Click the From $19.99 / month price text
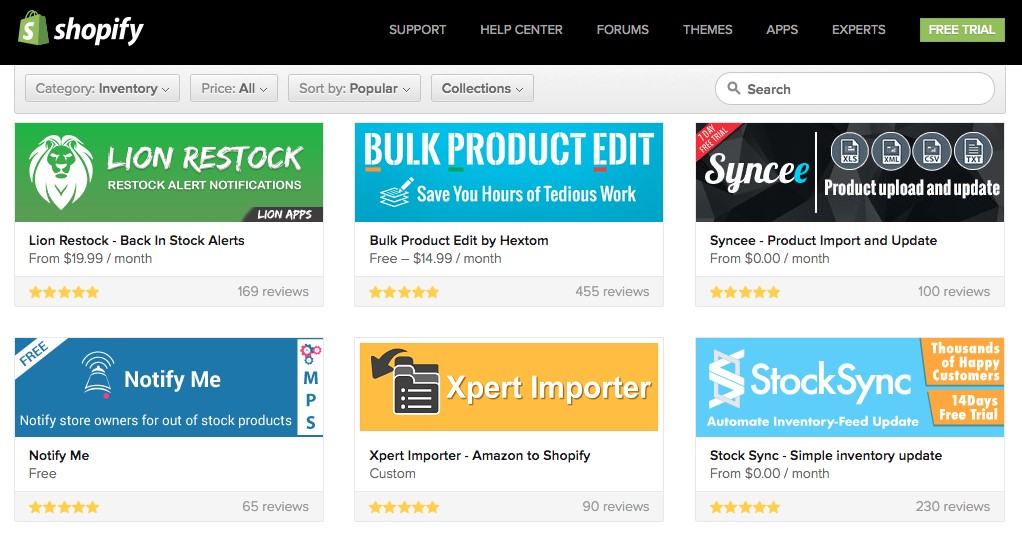 tap(91, 259)
